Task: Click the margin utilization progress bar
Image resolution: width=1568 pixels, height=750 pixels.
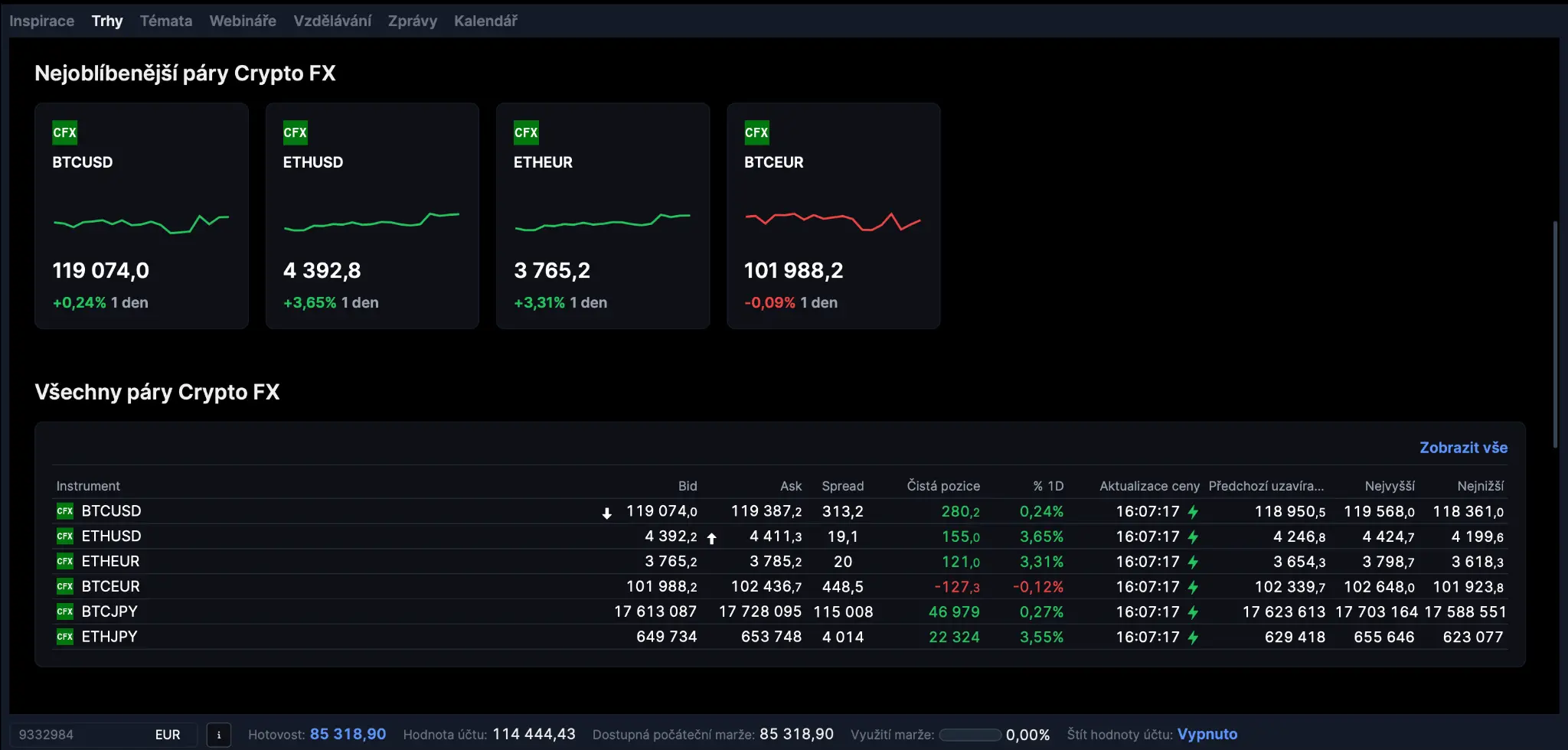Action: coord(970,735)
